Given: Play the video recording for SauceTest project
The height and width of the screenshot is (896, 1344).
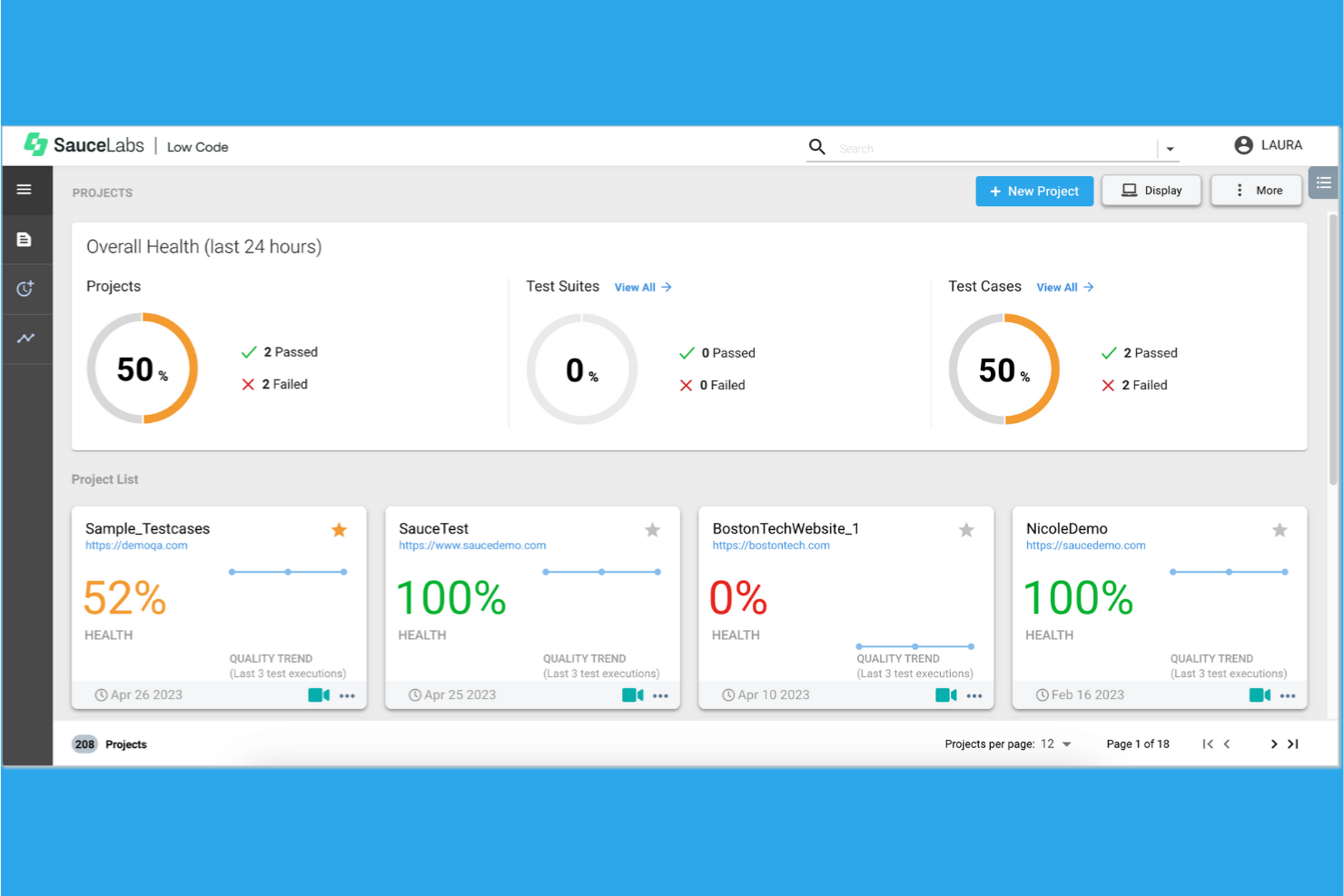Looking at the screenshot, I should click(633, 694).
